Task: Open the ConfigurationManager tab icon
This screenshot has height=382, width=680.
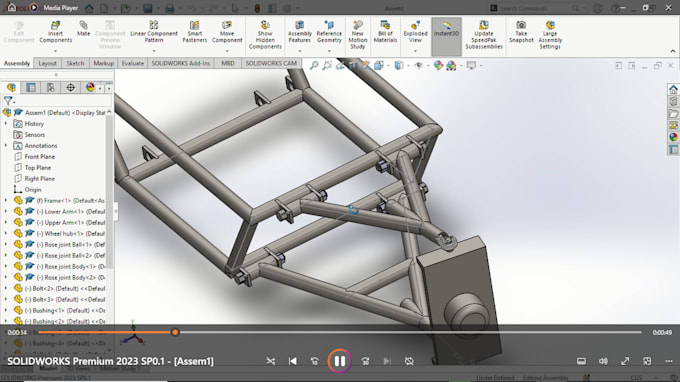Action: [x=51, y=88]
